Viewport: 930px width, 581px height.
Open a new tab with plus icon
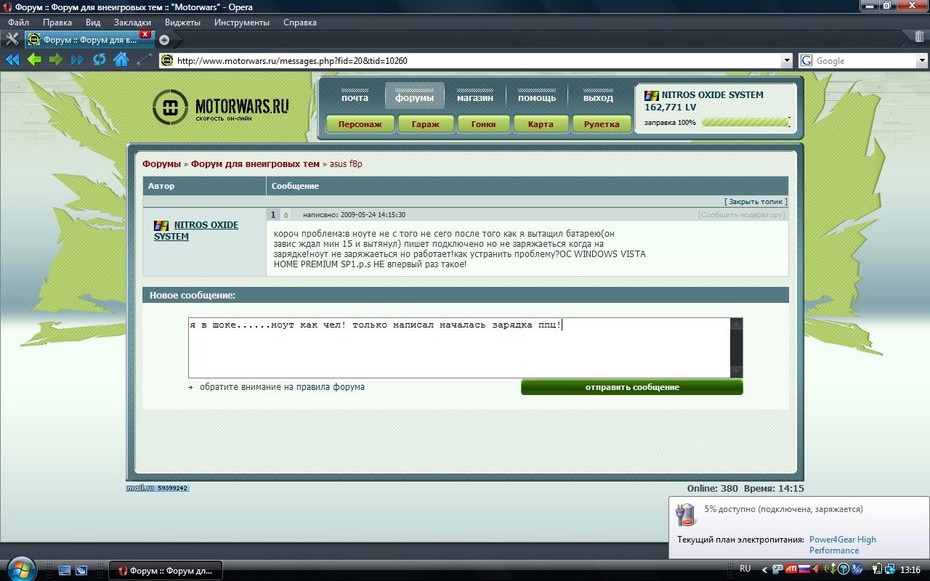[x=164, y=40]
